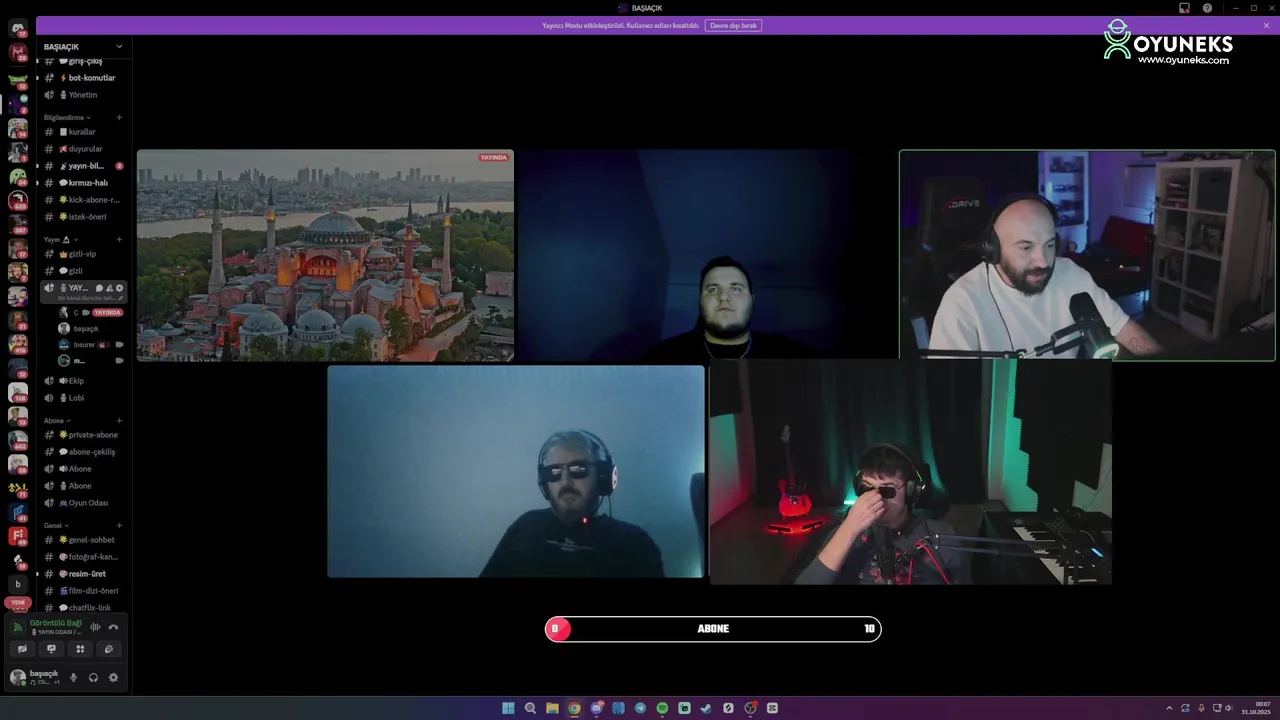Add a channel to the Yayın category

click(x=119, y=240)
